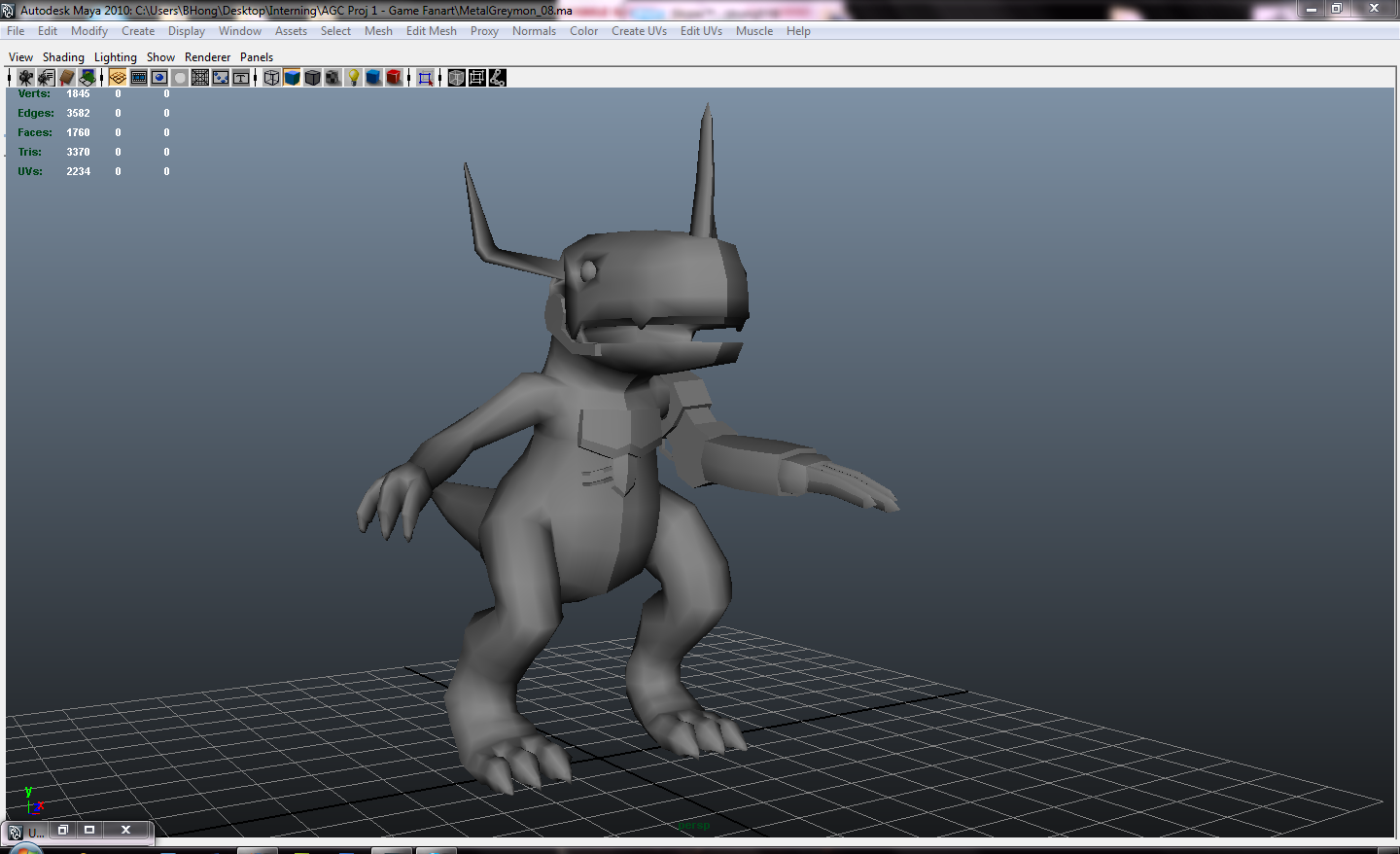Click the 'Edges:' heads-up label
Image resolution: width=1400 pixels, height=854 pixels.
tap(36, 113)
